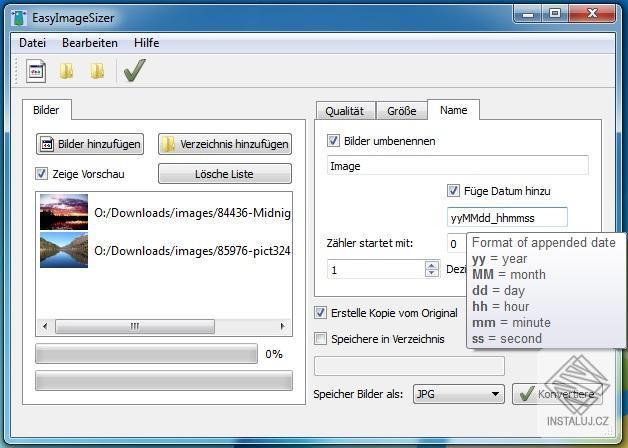The height and width of the screenshot is (448, 628).
Task: Click the green checkmark convert toolbar icon
Action: click(x=134, y=70)
